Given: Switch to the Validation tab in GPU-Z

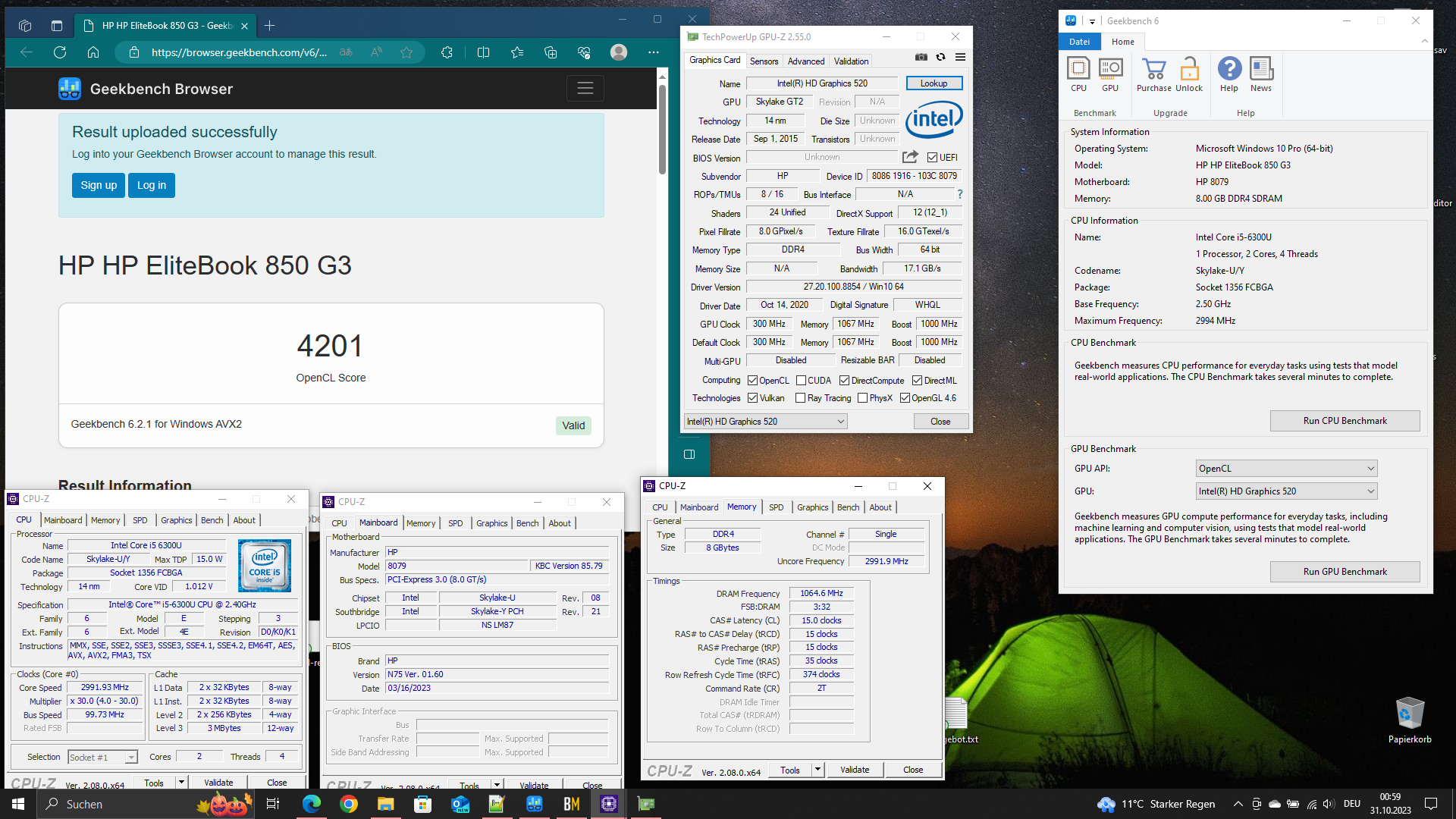Looking at the screenshot, I should pos(851,61).
